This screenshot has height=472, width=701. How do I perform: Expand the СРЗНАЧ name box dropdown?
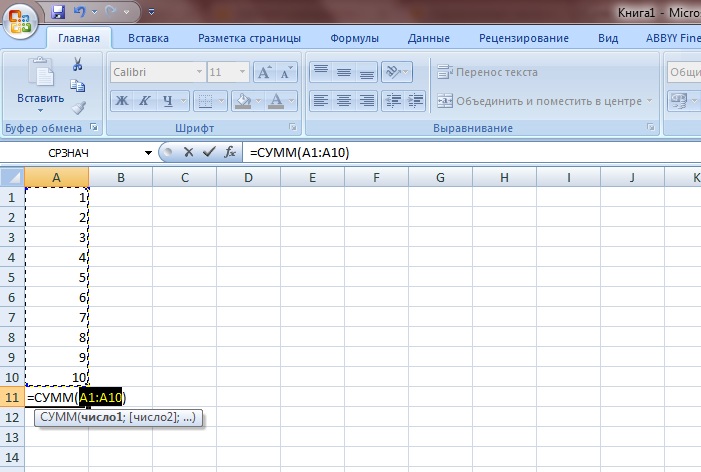click(149, 153)
